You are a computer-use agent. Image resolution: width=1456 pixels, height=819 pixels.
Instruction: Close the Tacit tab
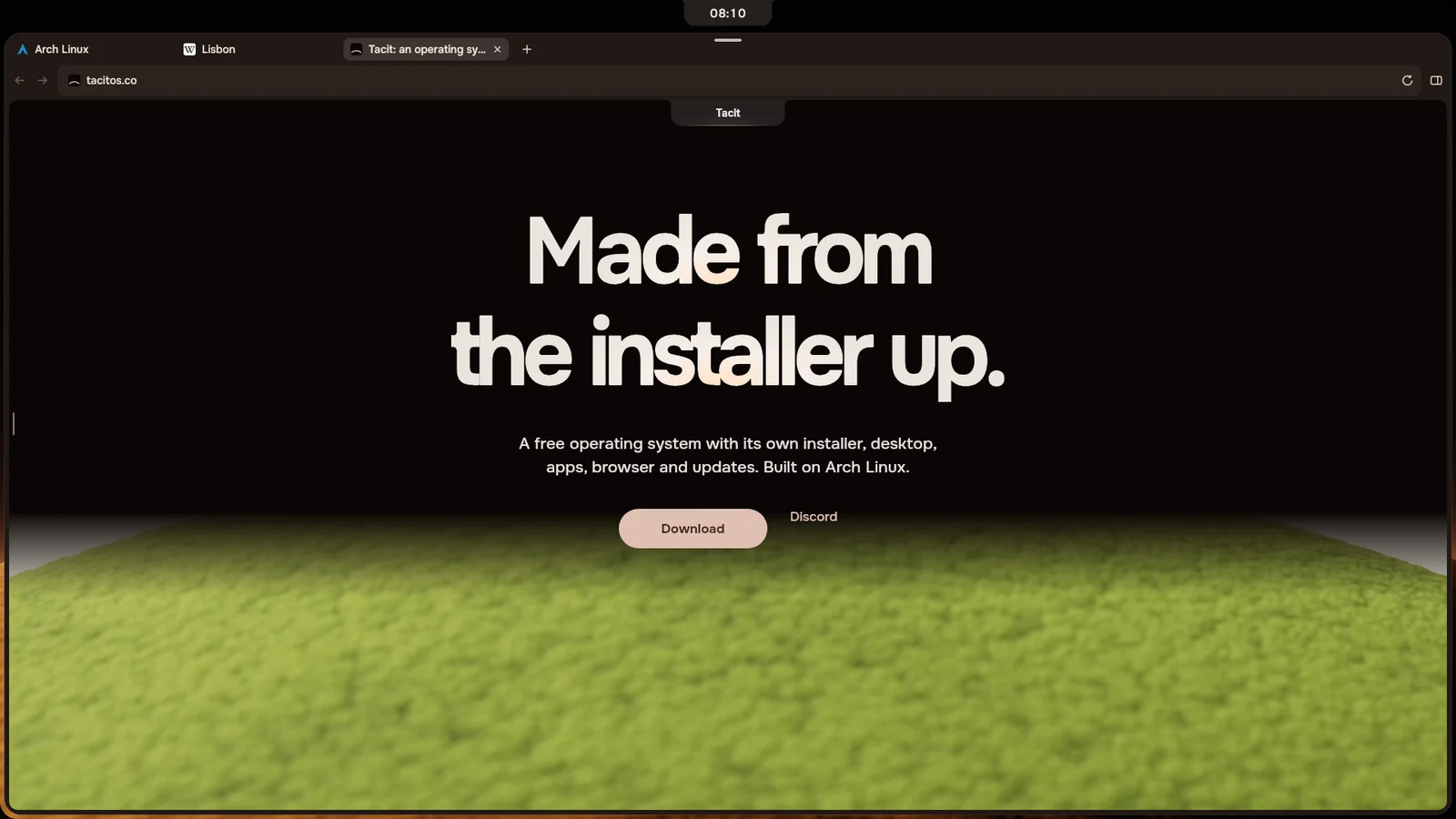tap(497, 49)
